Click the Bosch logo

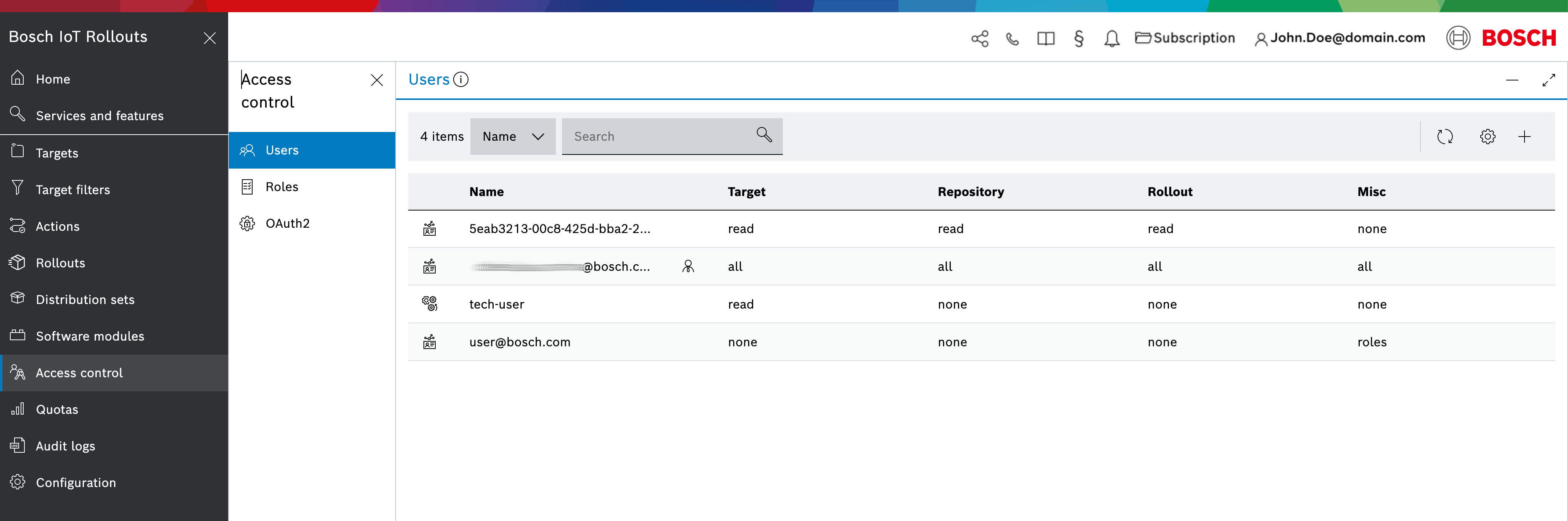tap(1500, 38)
